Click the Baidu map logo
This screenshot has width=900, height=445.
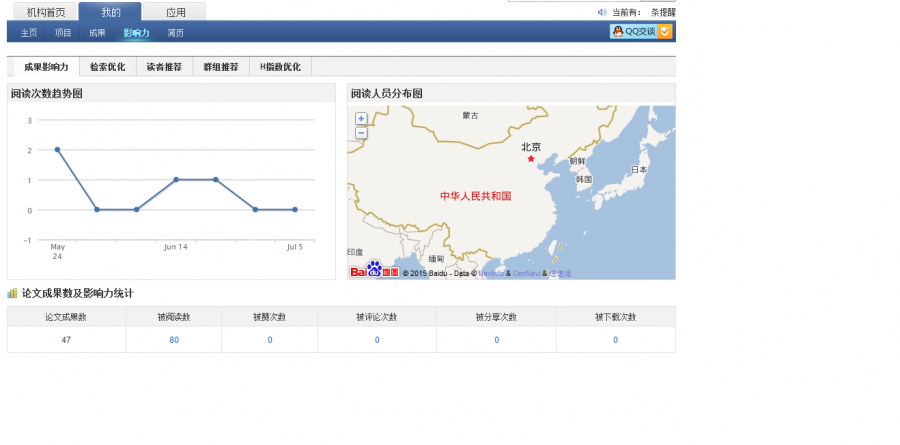(374, 270)
